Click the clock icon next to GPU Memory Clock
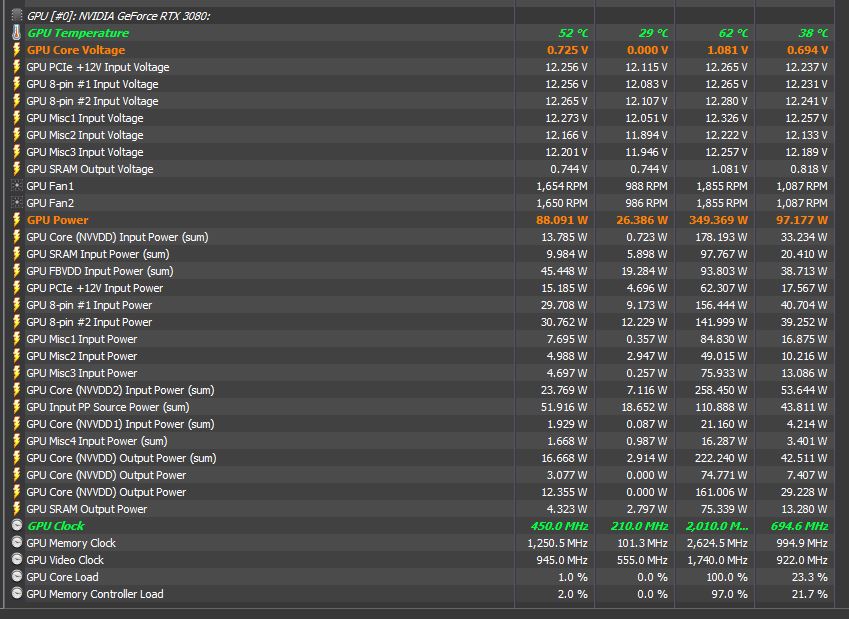 point(17,543)
